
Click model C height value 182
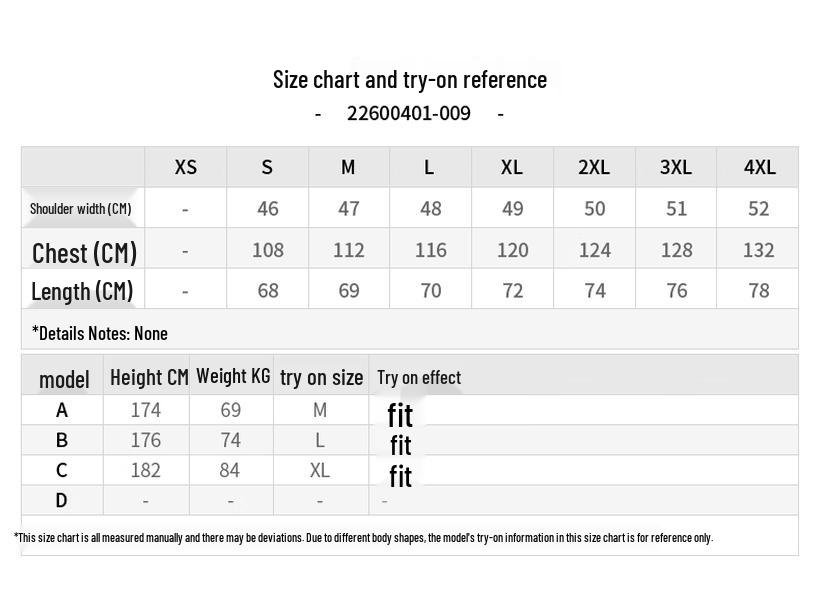pyautogui.click(x=145, y=470)
